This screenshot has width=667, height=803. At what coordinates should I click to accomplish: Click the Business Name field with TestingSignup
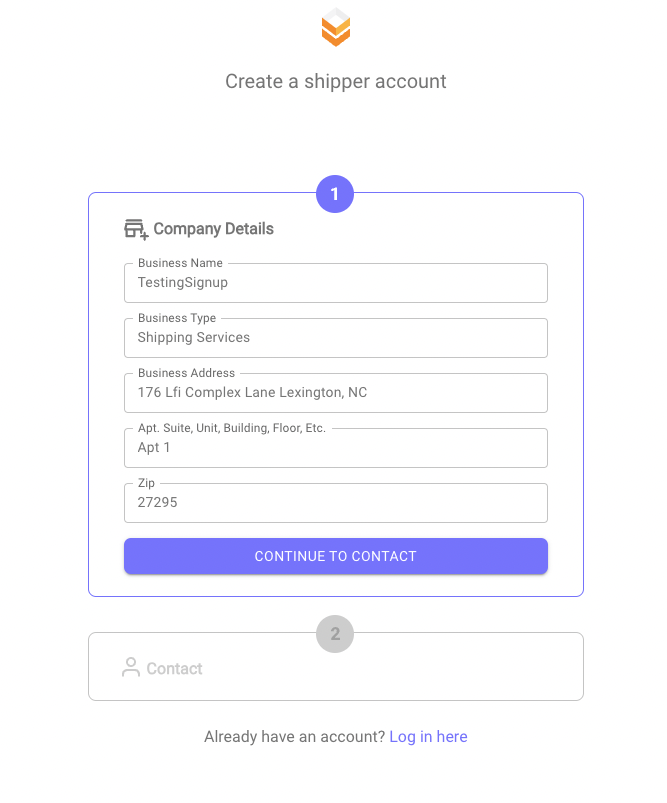336,283
